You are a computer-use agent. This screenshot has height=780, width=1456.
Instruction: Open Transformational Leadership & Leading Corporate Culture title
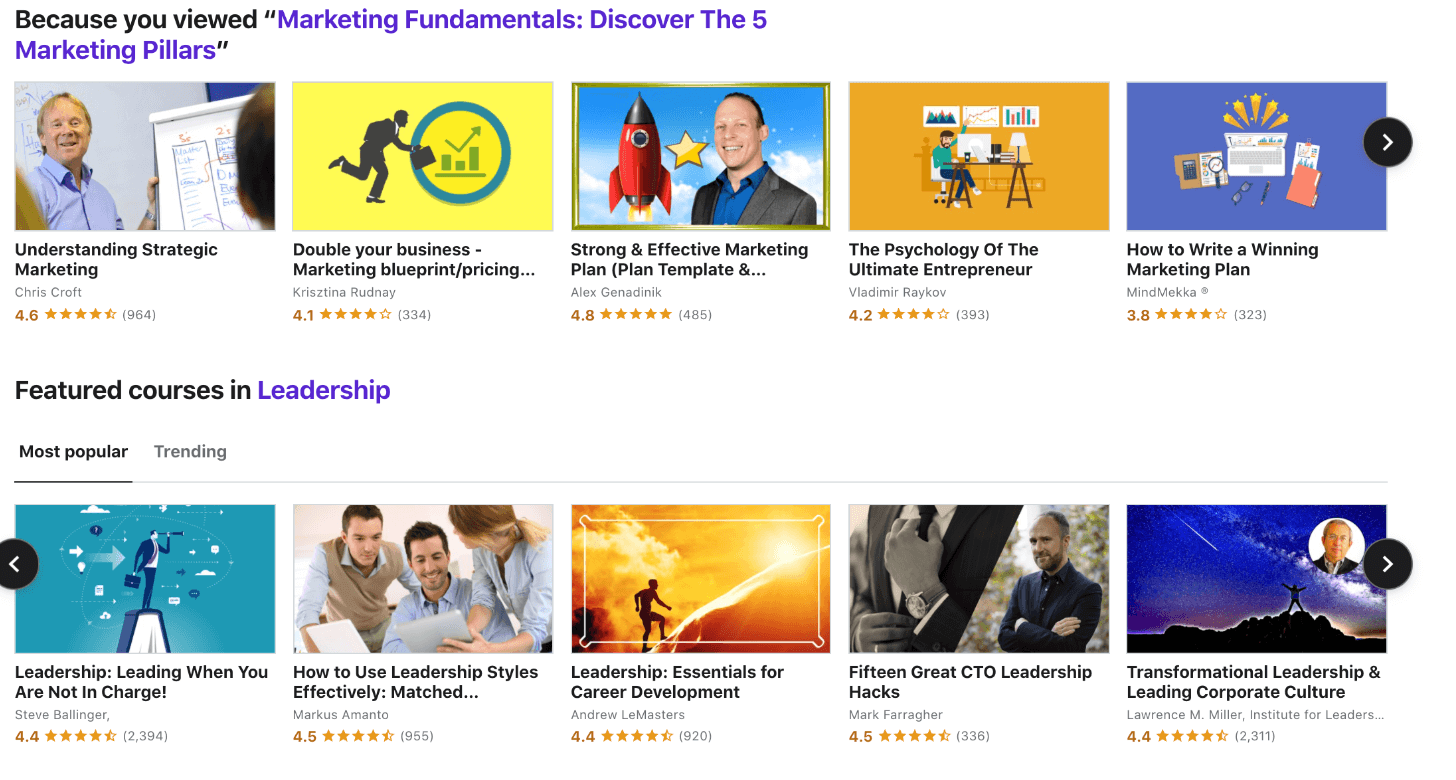(x=1253, y=682)
